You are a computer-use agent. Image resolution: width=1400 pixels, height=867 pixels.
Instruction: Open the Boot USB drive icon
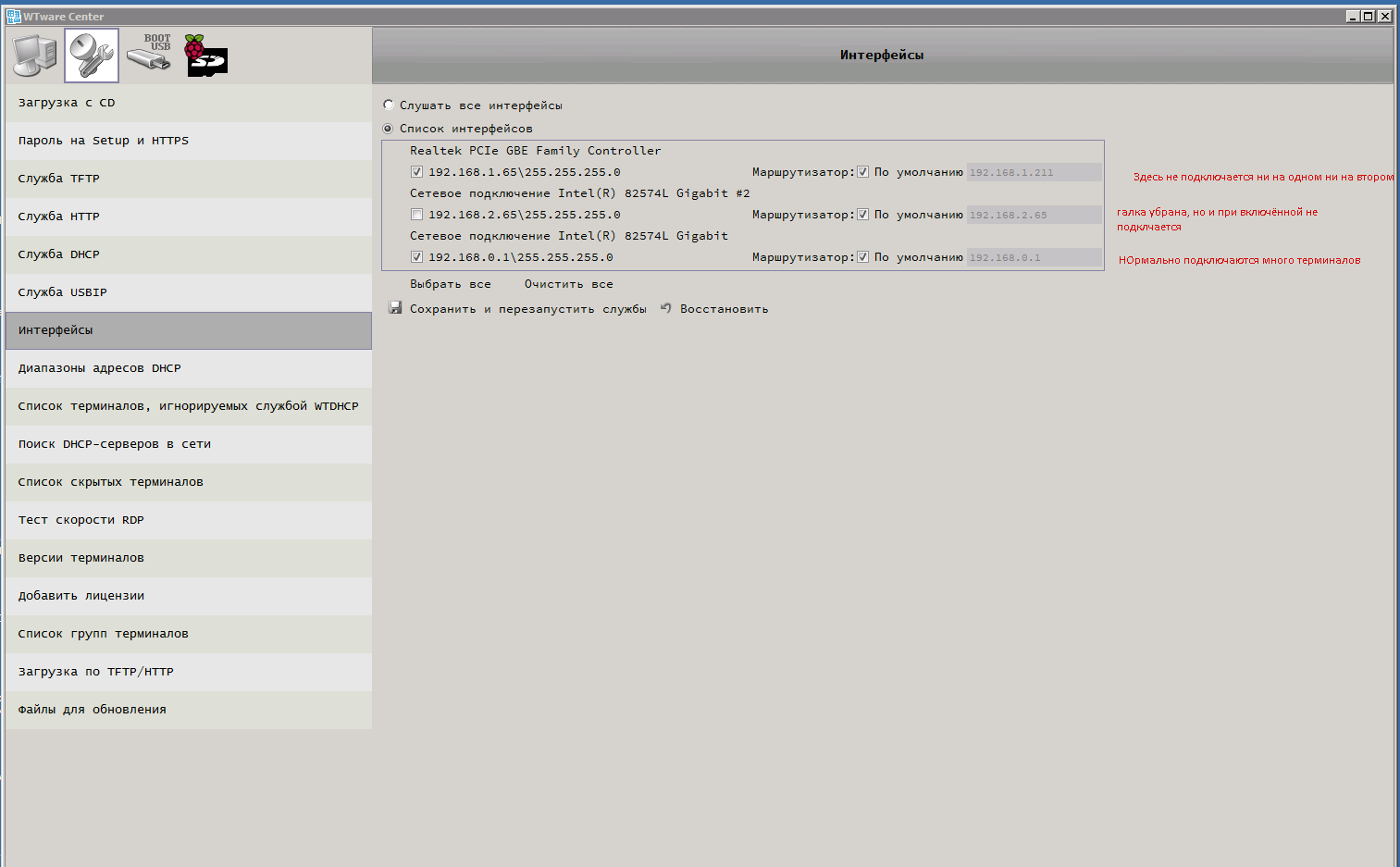[x=149, y=54]
